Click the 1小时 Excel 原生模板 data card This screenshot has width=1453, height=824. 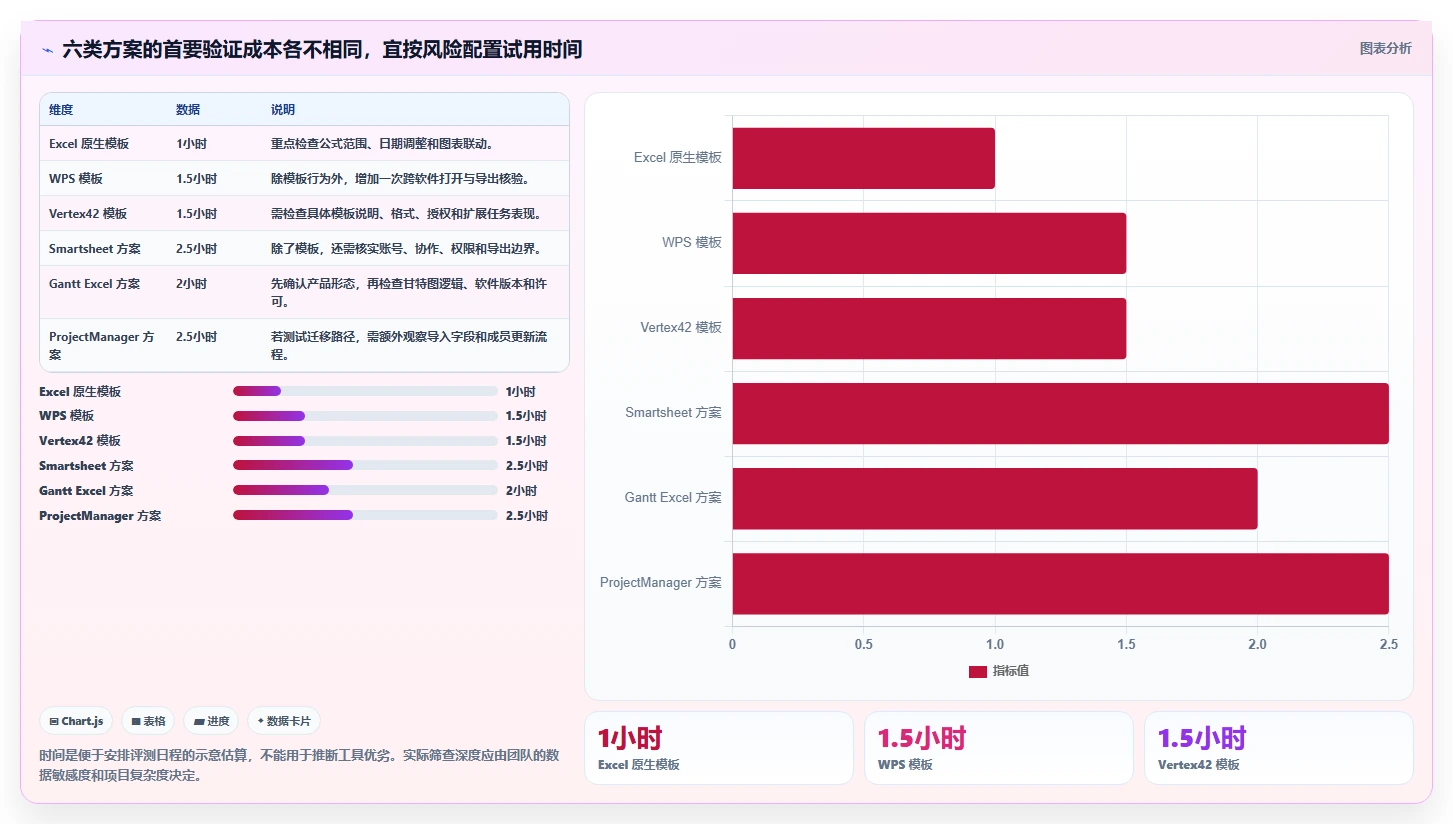tap(719, 748)
